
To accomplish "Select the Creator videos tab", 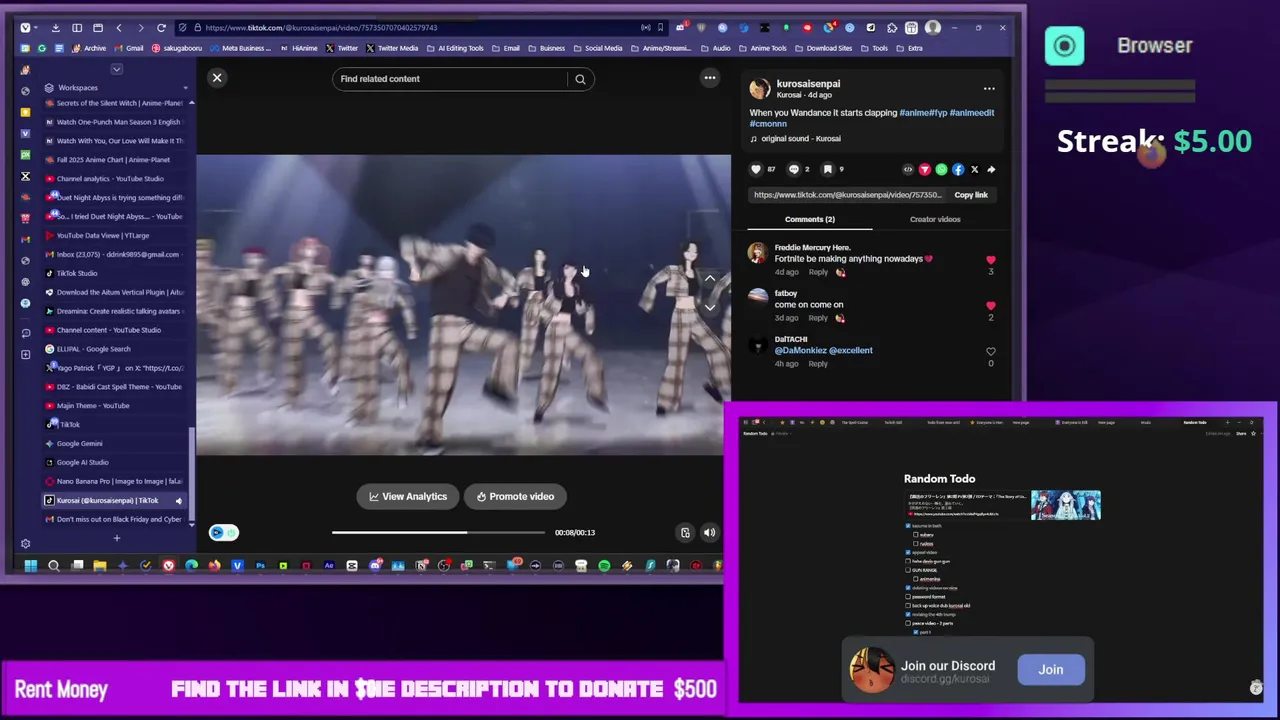I will (935, 219).
